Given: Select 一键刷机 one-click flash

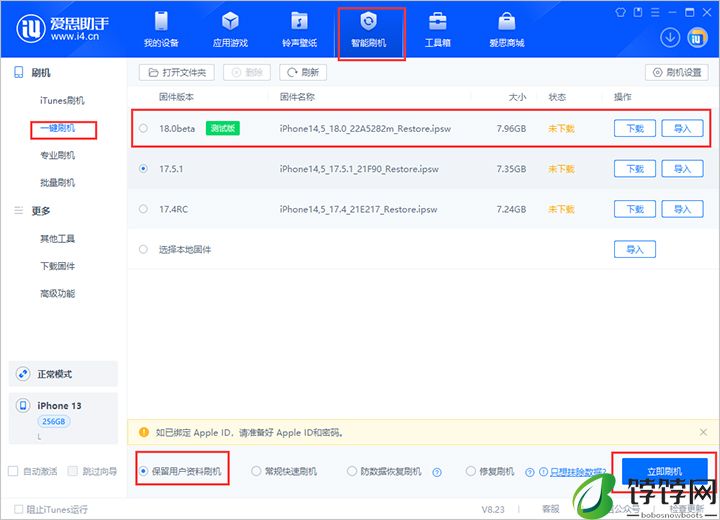Looking at the screenshot, I should [58, 128].
